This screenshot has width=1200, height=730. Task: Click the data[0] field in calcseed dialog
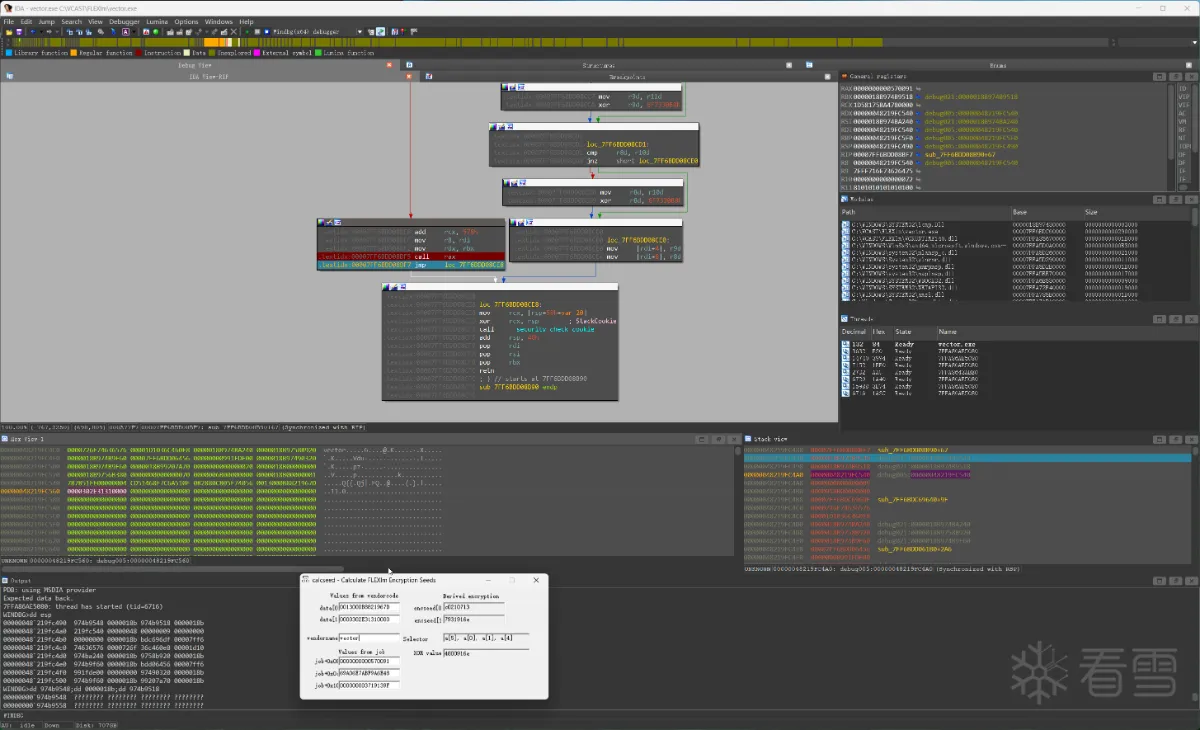[x=369, y=607]
